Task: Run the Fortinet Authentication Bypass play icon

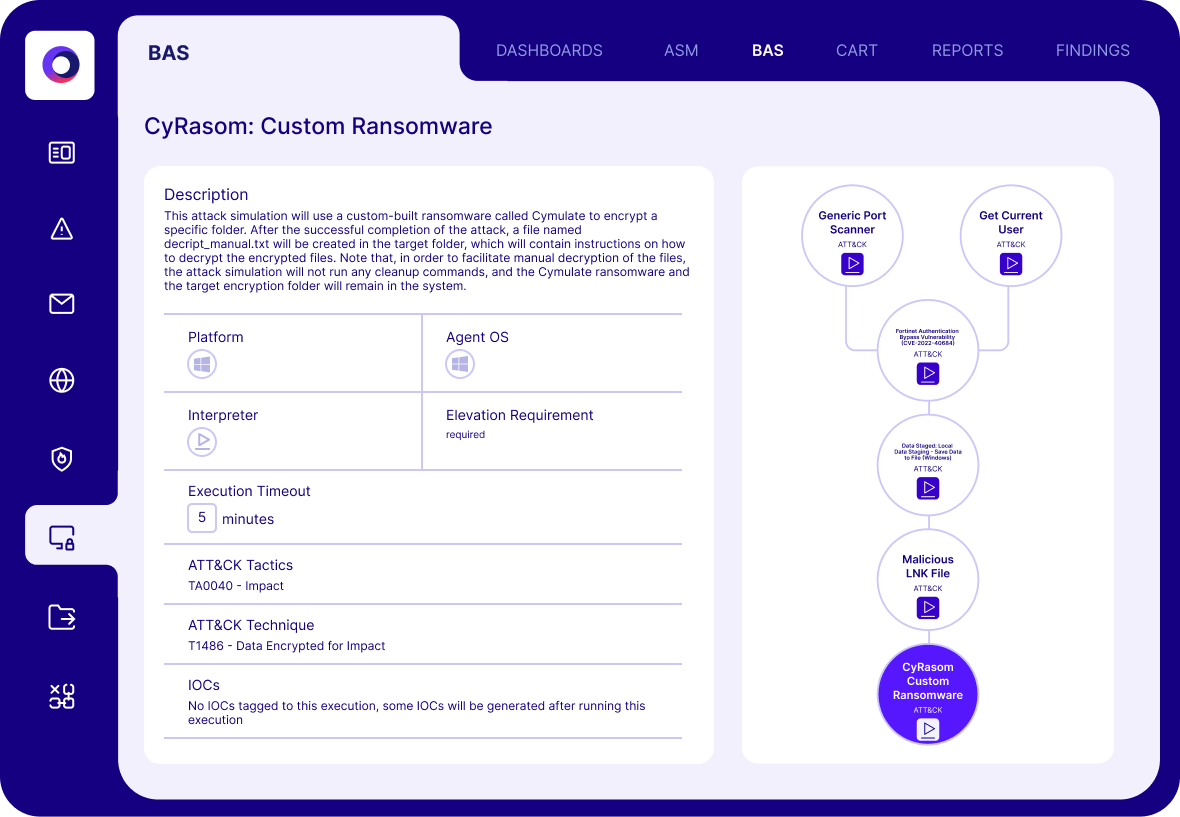Action: point(928,374)
